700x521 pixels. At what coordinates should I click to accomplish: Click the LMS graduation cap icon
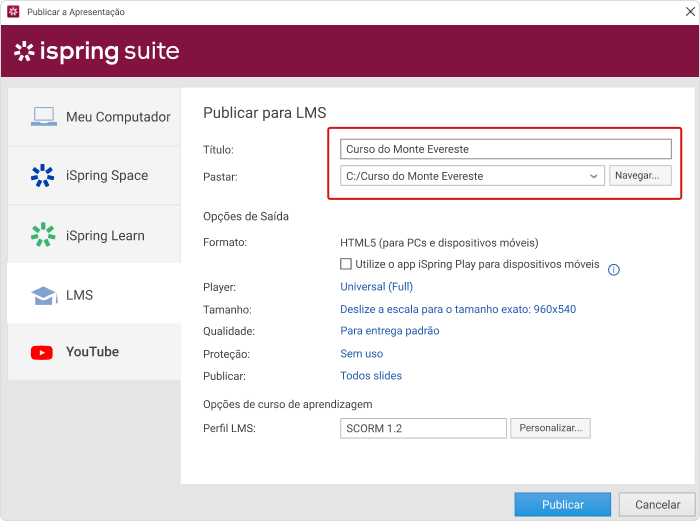[x=44, y=296]
